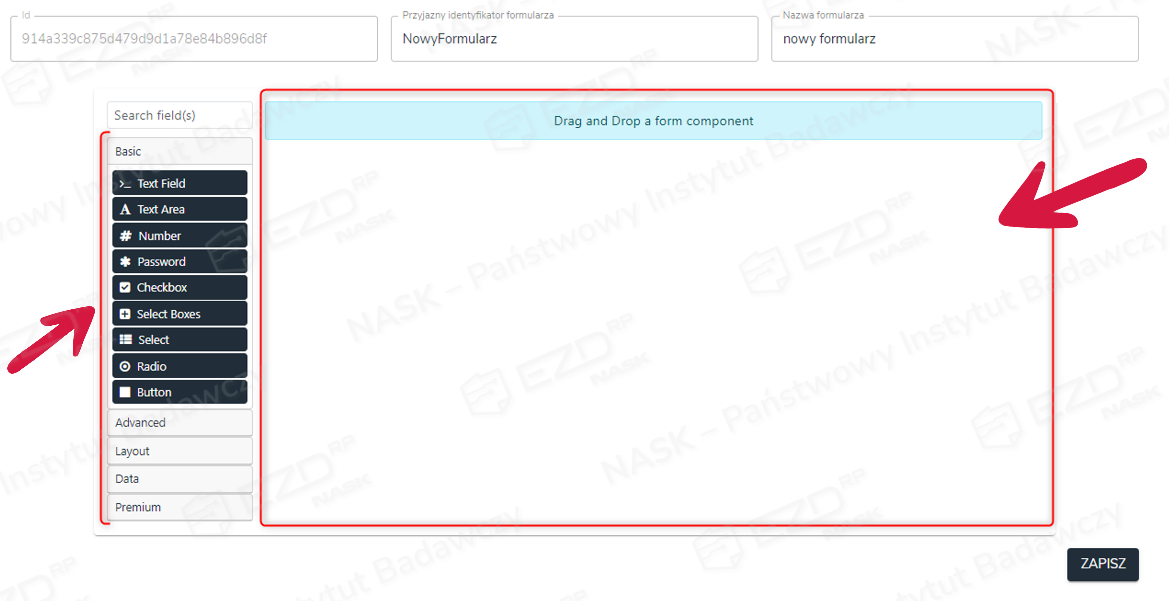Select the Radio component button
The height and width of the screenshot is (601, 1169).
[179, 366]
